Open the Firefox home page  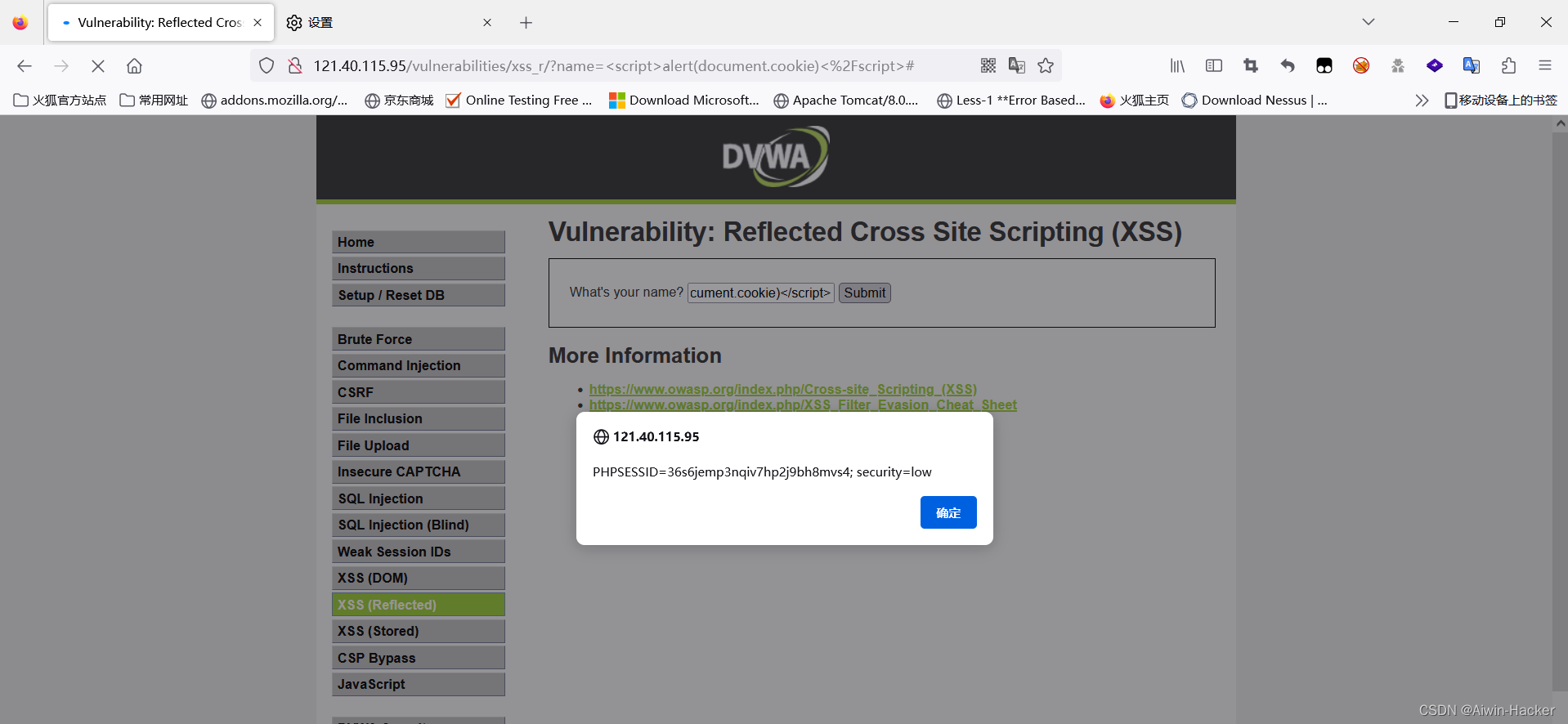(x=134, y=66)
